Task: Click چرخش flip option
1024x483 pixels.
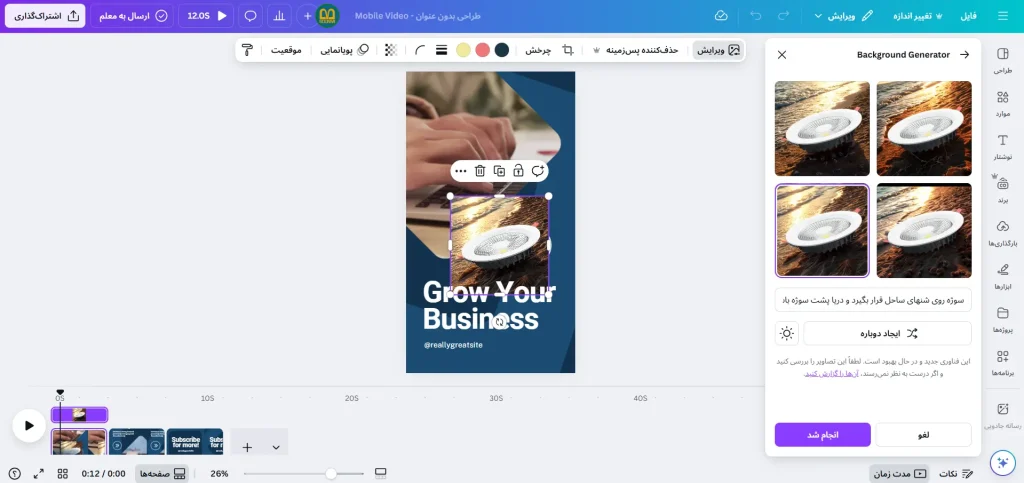Action: pos(538,50)
